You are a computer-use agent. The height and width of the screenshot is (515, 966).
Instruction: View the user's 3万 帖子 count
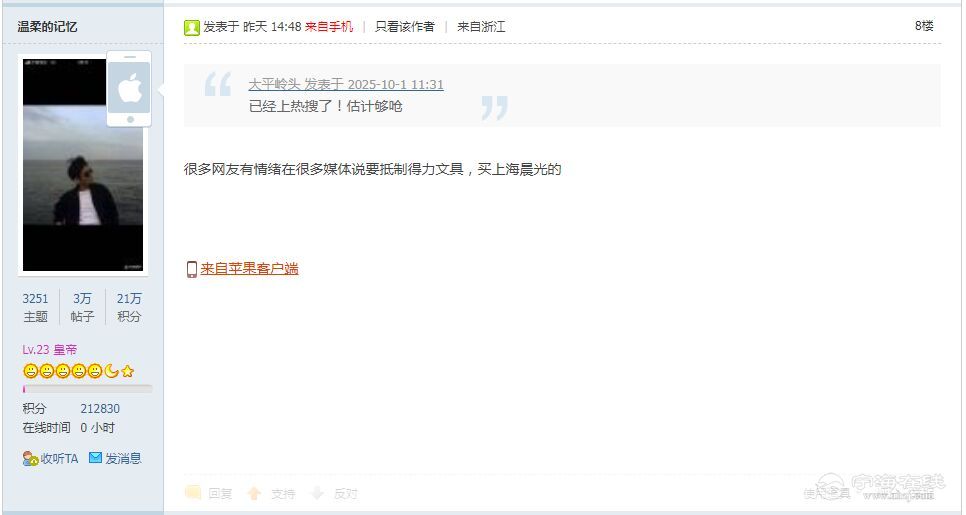tap(82, 307)
